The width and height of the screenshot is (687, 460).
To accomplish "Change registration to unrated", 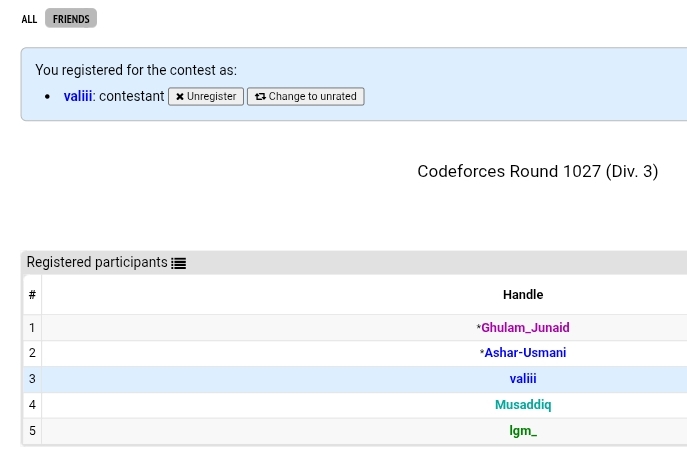I will pyautogui.click(x=306, y=96).
